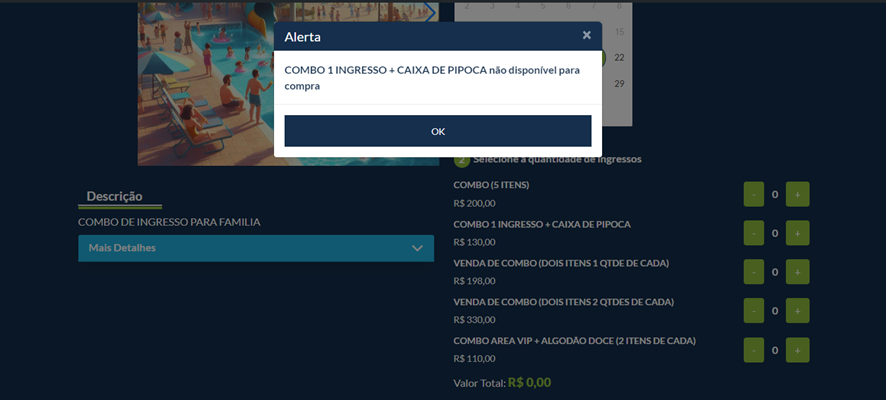Select the Descrição tab

115,196
